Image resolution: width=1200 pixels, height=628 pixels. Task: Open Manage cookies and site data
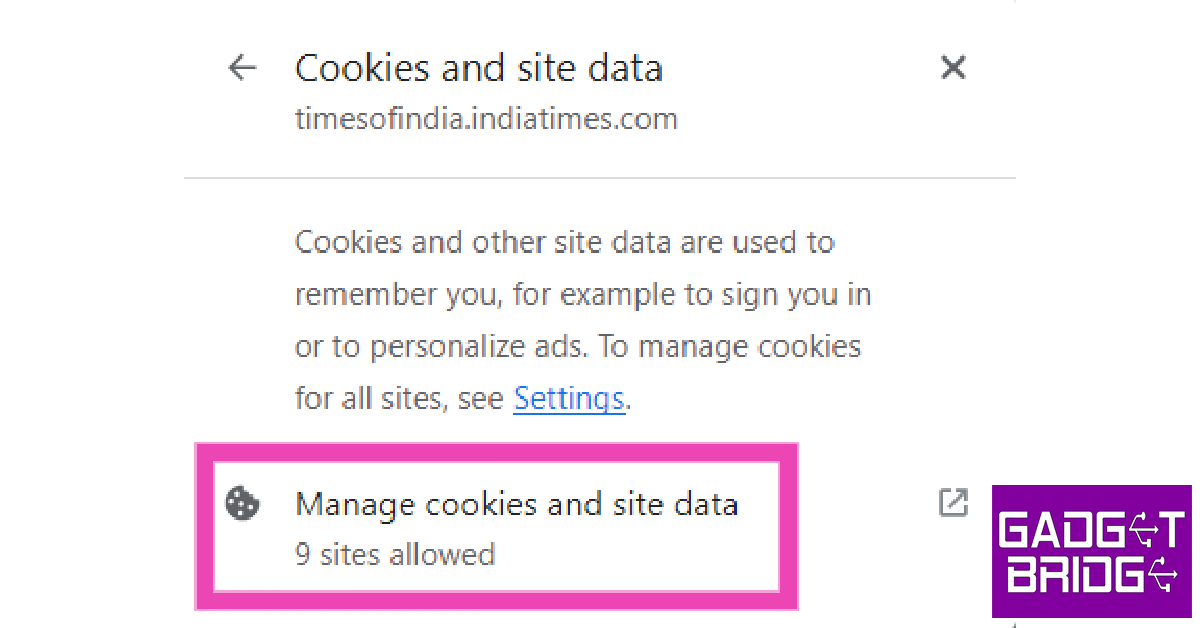[x=516, y=504]
